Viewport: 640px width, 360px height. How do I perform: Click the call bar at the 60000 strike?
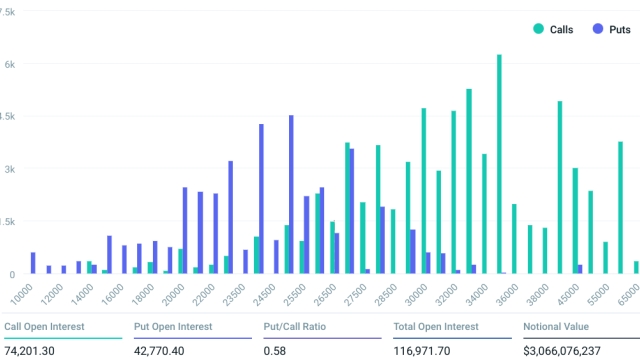click(620, 207)
